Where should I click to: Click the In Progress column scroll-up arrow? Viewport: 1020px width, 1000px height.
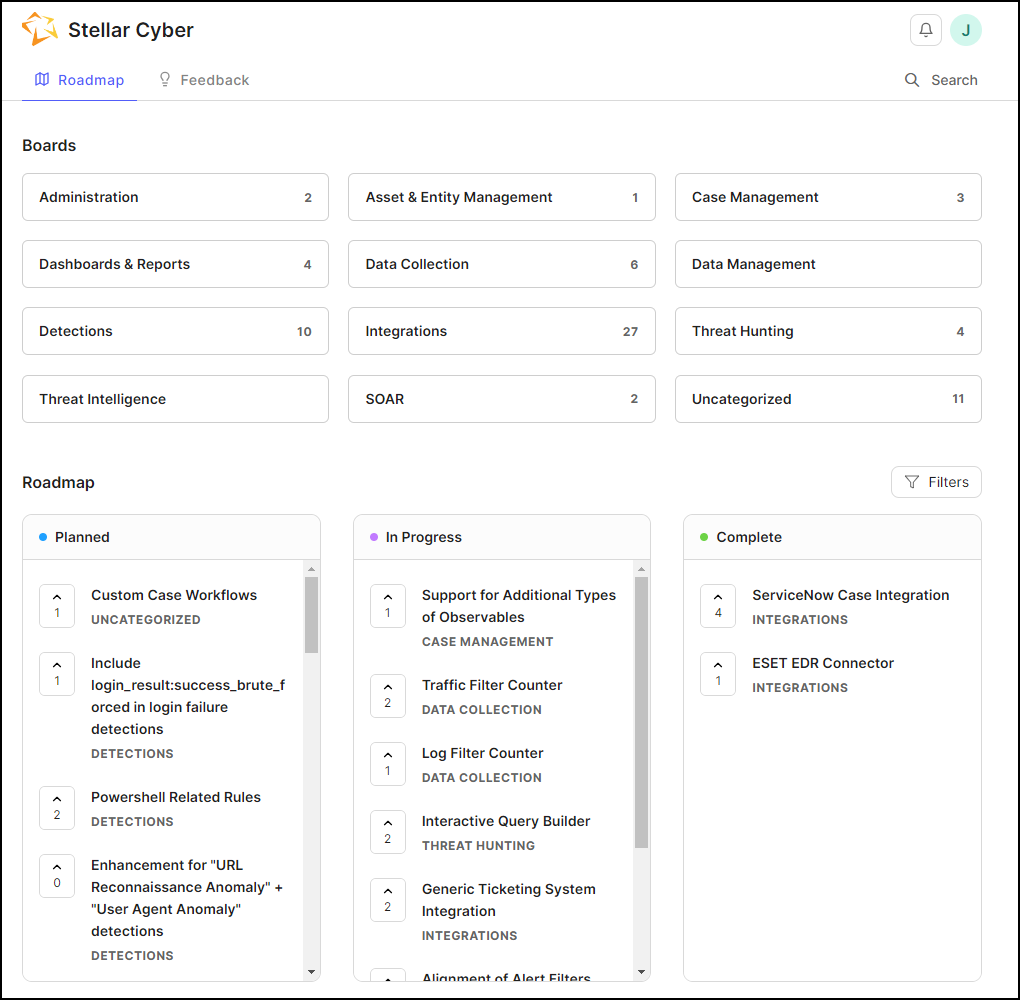point(641,569)
